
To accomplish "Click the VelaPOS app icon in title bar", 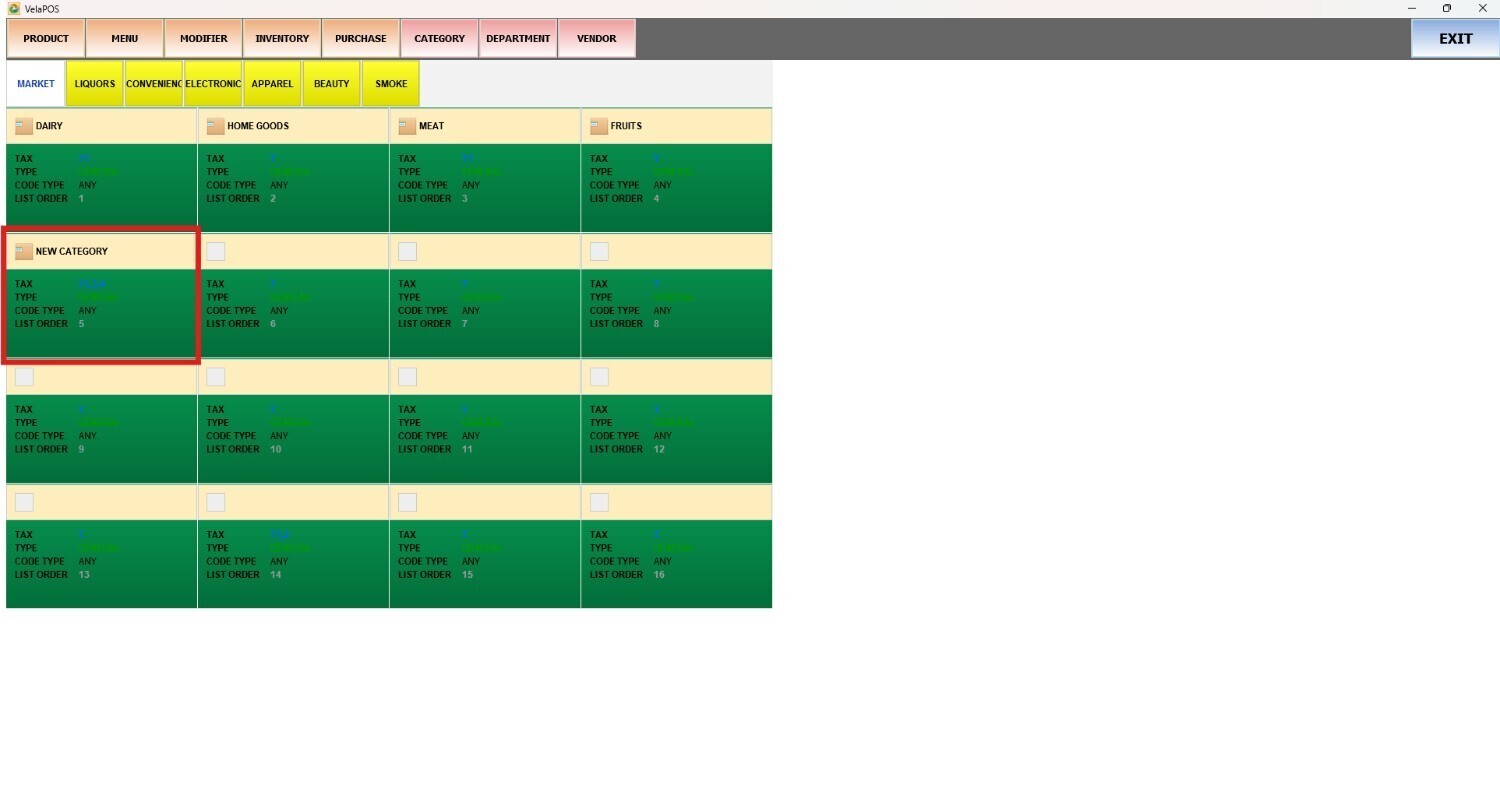I will [14, 8].
